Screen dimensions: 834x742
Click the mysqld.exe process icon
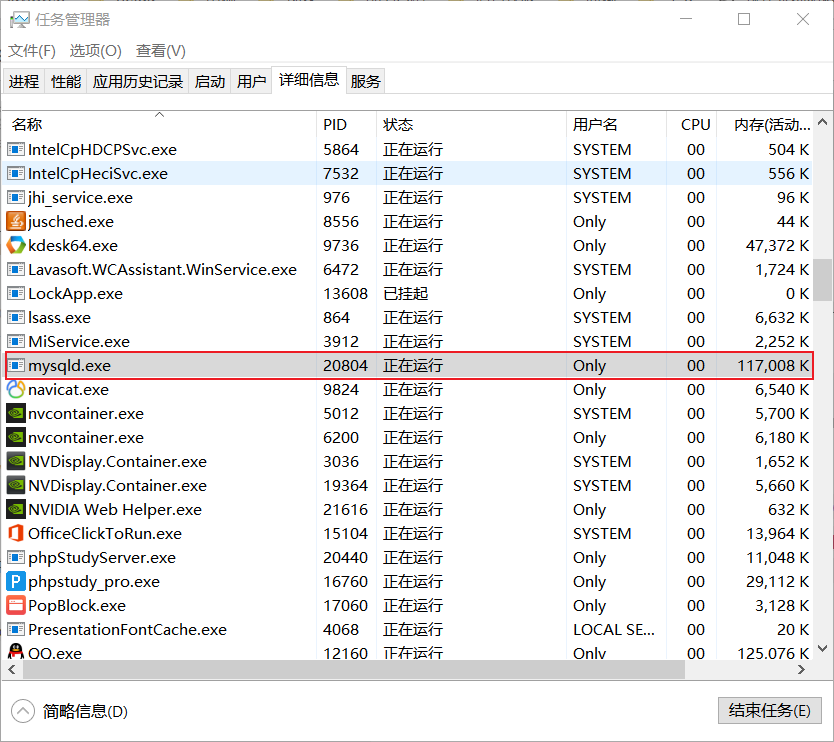[16, 365]
